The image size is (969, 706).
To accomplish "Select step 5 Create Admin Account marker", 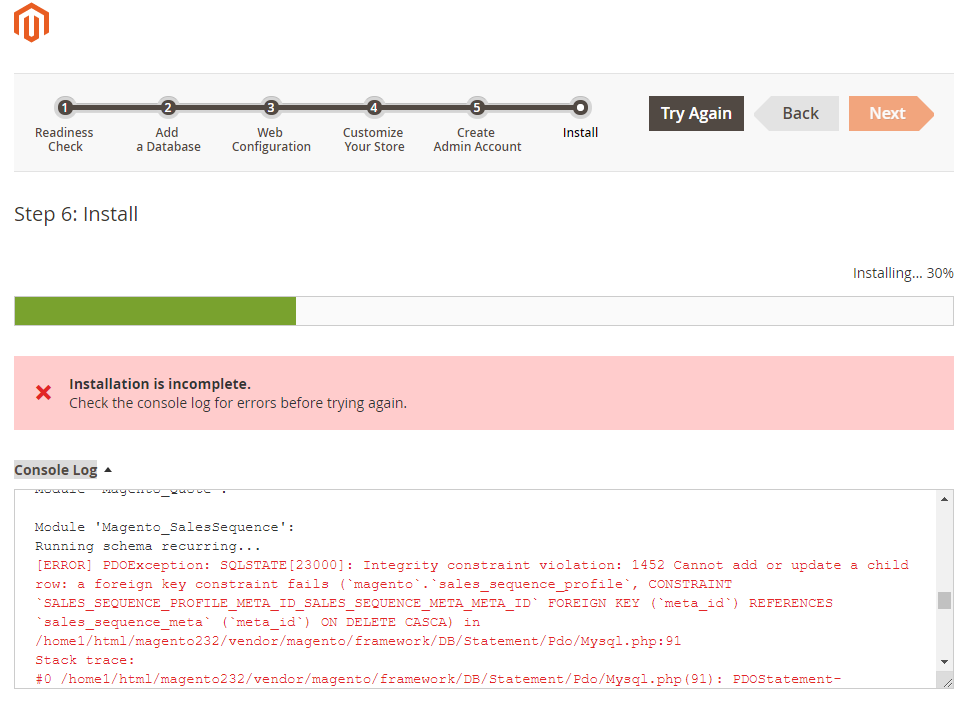I will click(476, 108).
